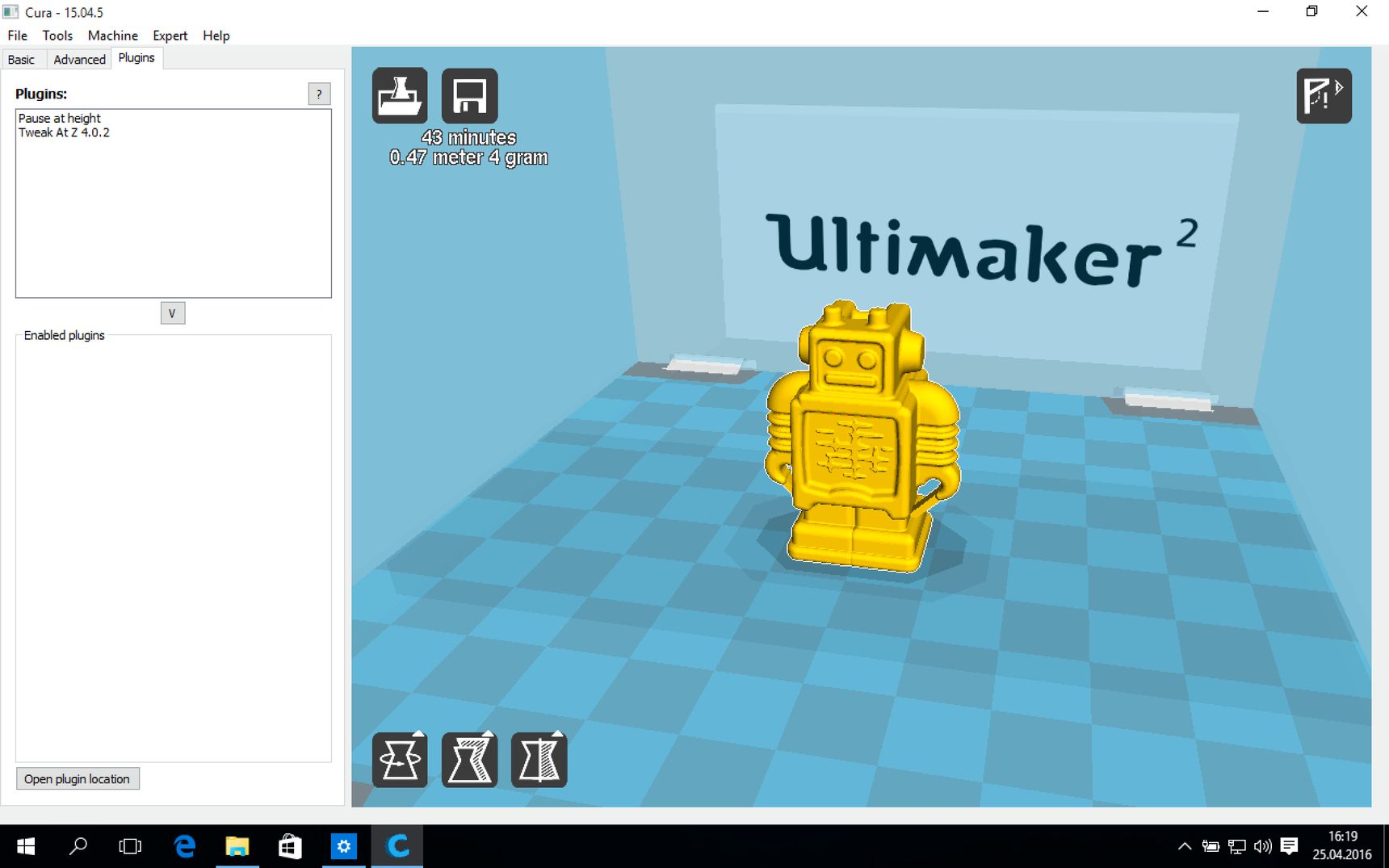Open the File menu
The image size is (1389, 868).
(x=17, y=36)
